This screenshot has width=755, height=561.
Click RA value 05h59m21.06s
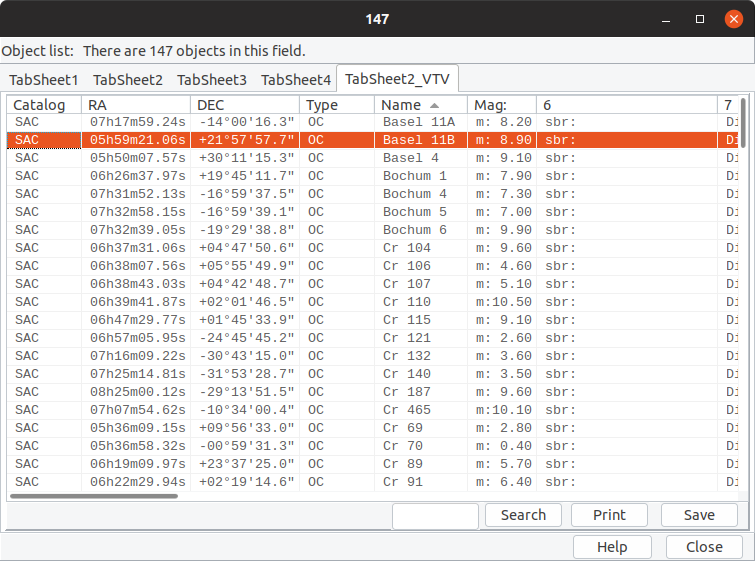click(138, 140)
